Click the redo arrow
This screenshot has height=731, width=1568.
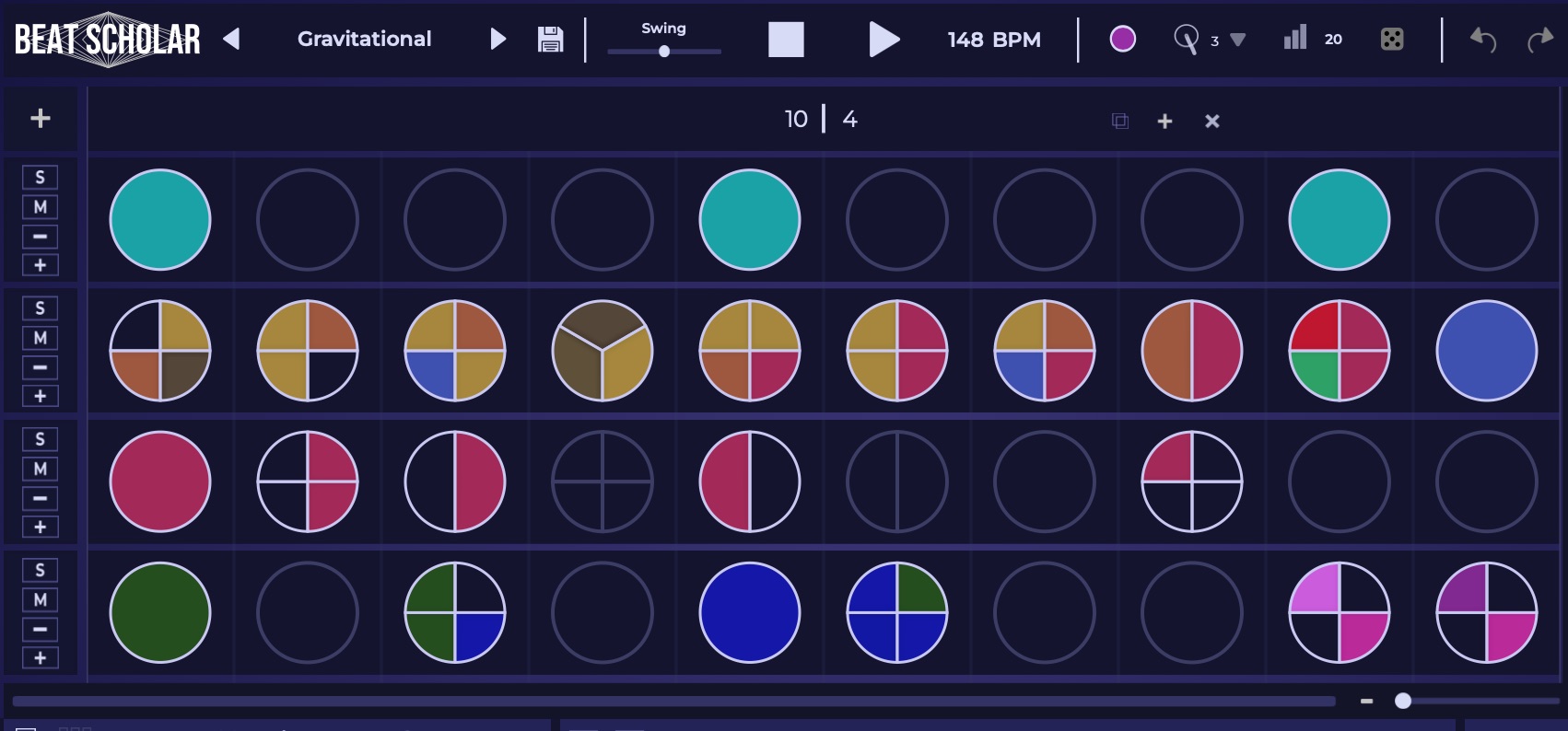(1539, 40)
